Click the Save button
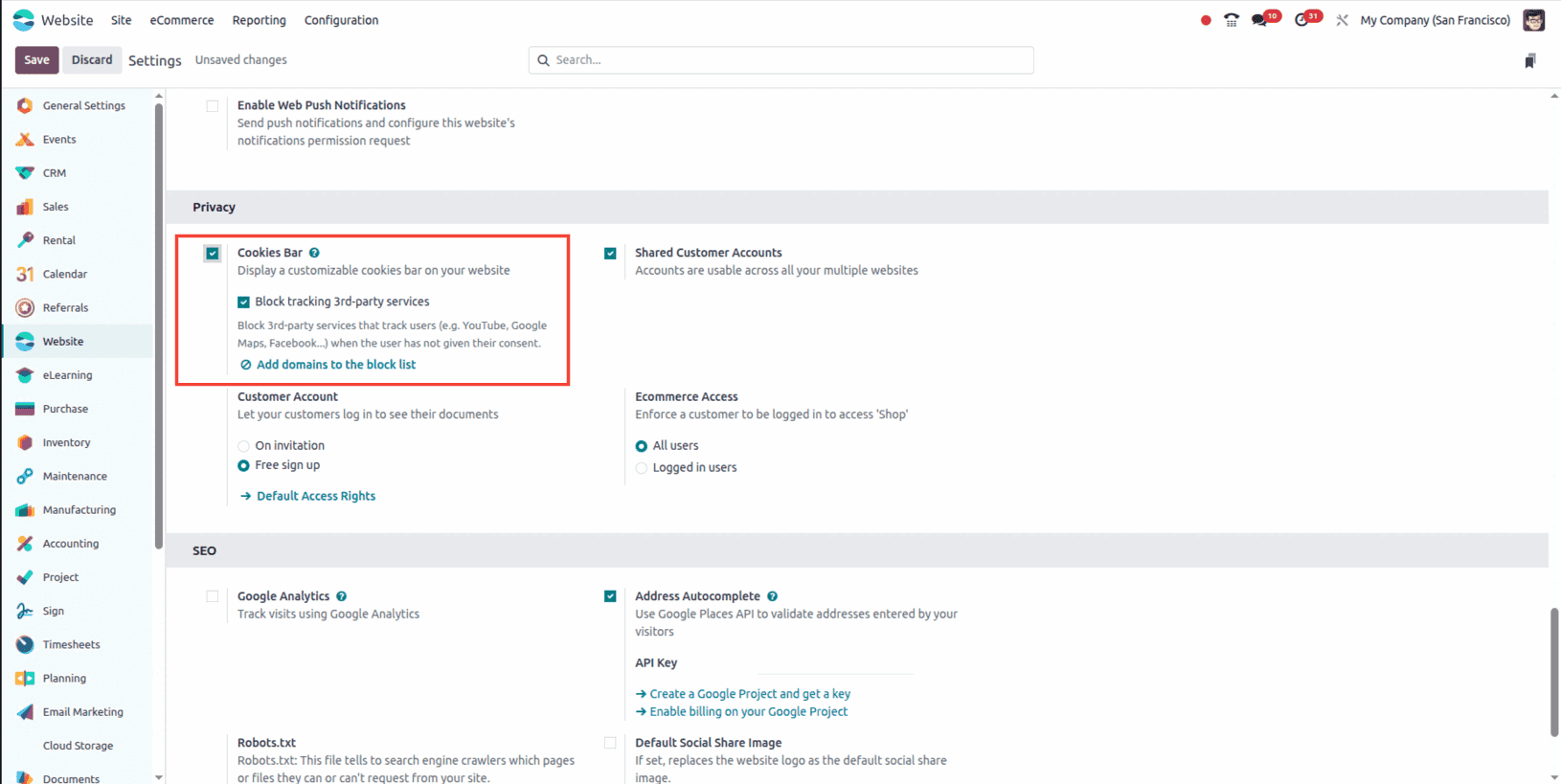The width and height of the screenshot is (1561, 784). pyautogui.click(x=36, y=60)
